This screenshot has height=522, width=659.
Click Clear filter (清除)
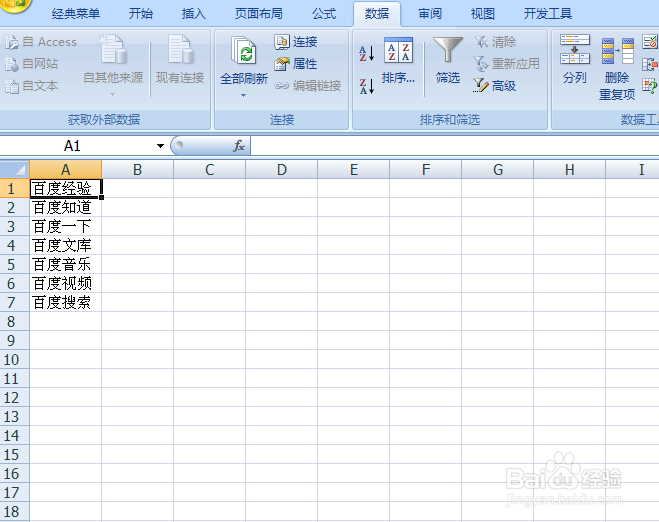tap(495, 42)
